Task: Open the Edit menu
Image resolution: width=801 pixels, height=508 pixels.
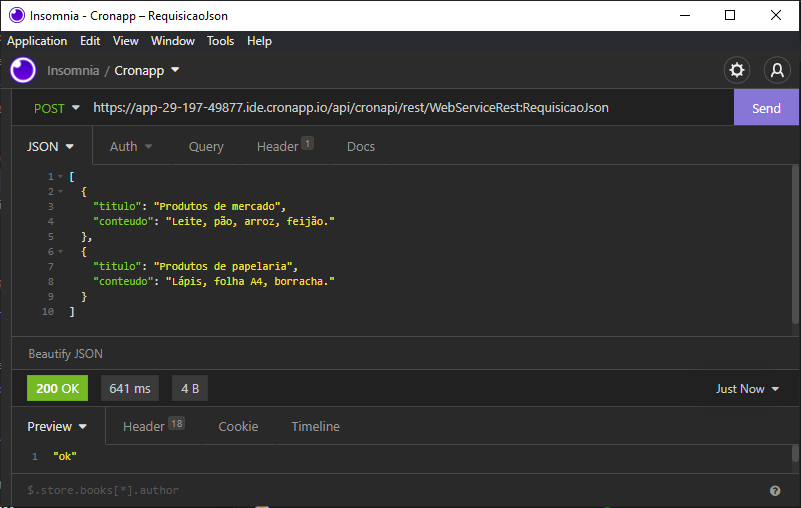Action: tap(90, 41)
